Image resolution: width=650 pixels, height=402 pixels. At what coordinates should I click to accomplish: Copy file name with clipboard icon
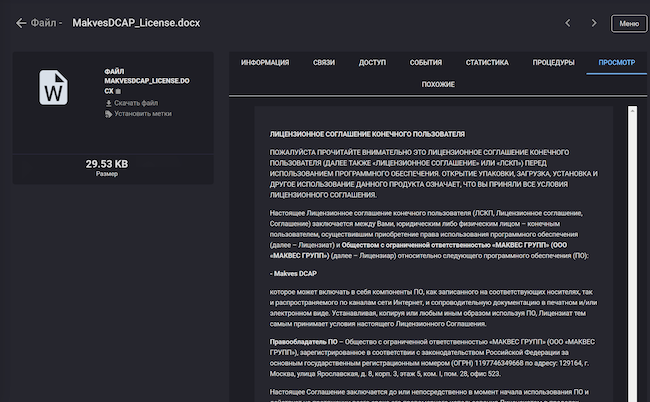118,91
